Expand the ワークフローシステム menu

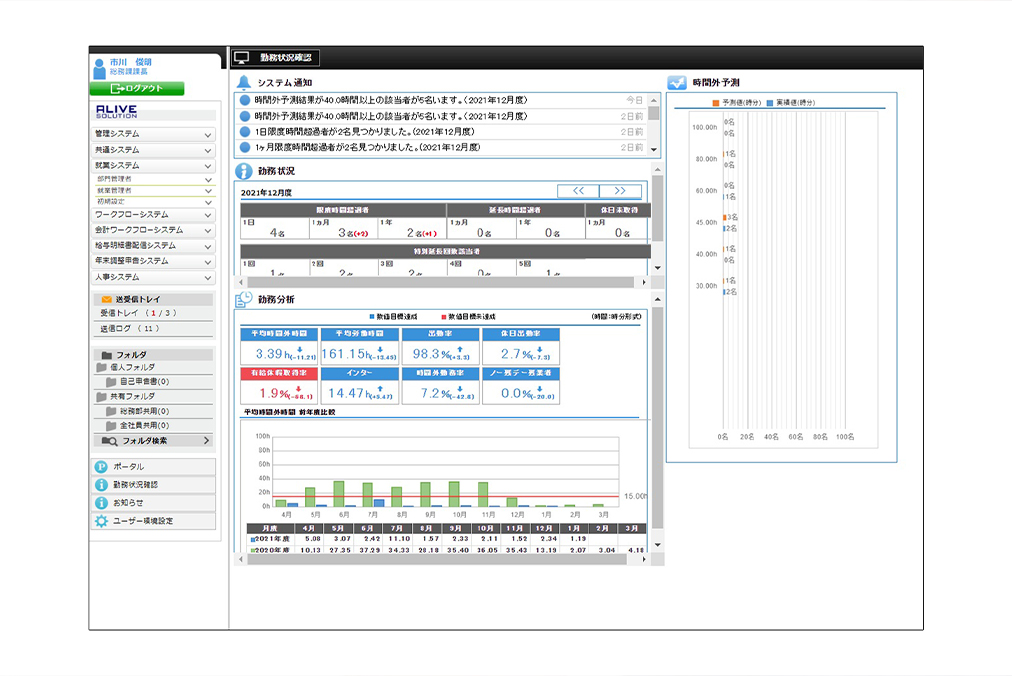207,215
